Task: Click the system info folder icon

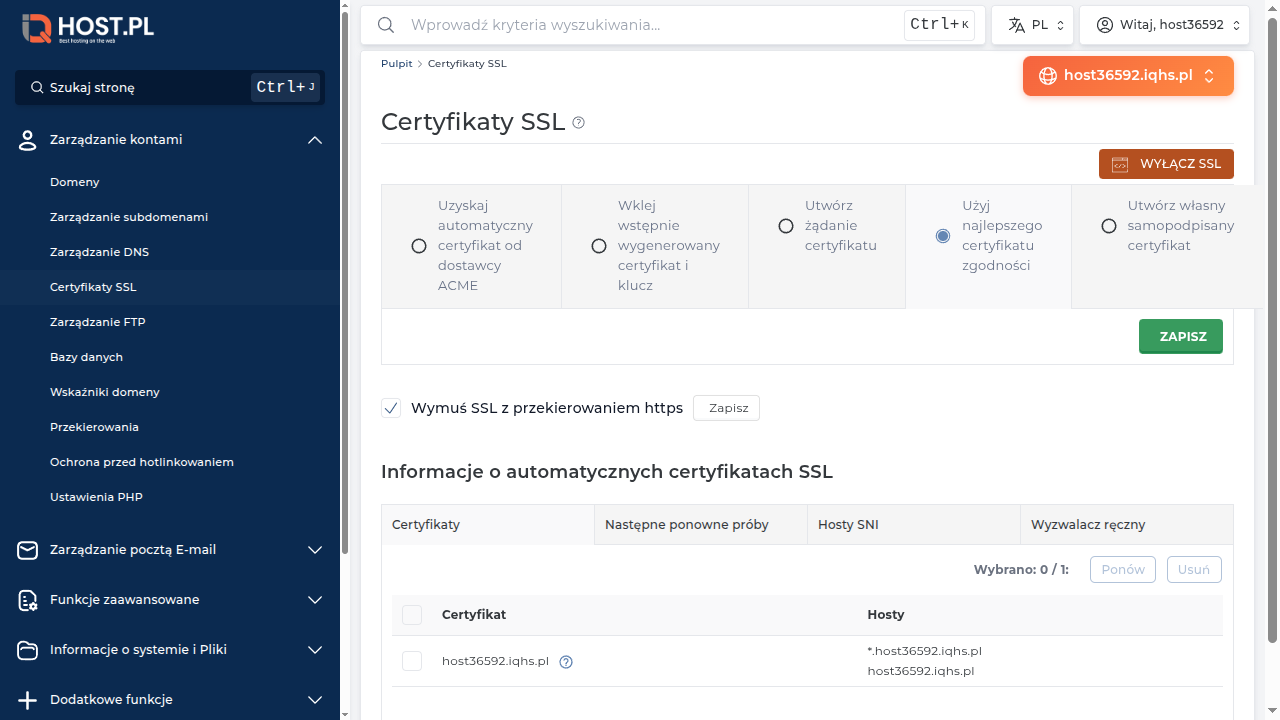Action: (28, 650)
